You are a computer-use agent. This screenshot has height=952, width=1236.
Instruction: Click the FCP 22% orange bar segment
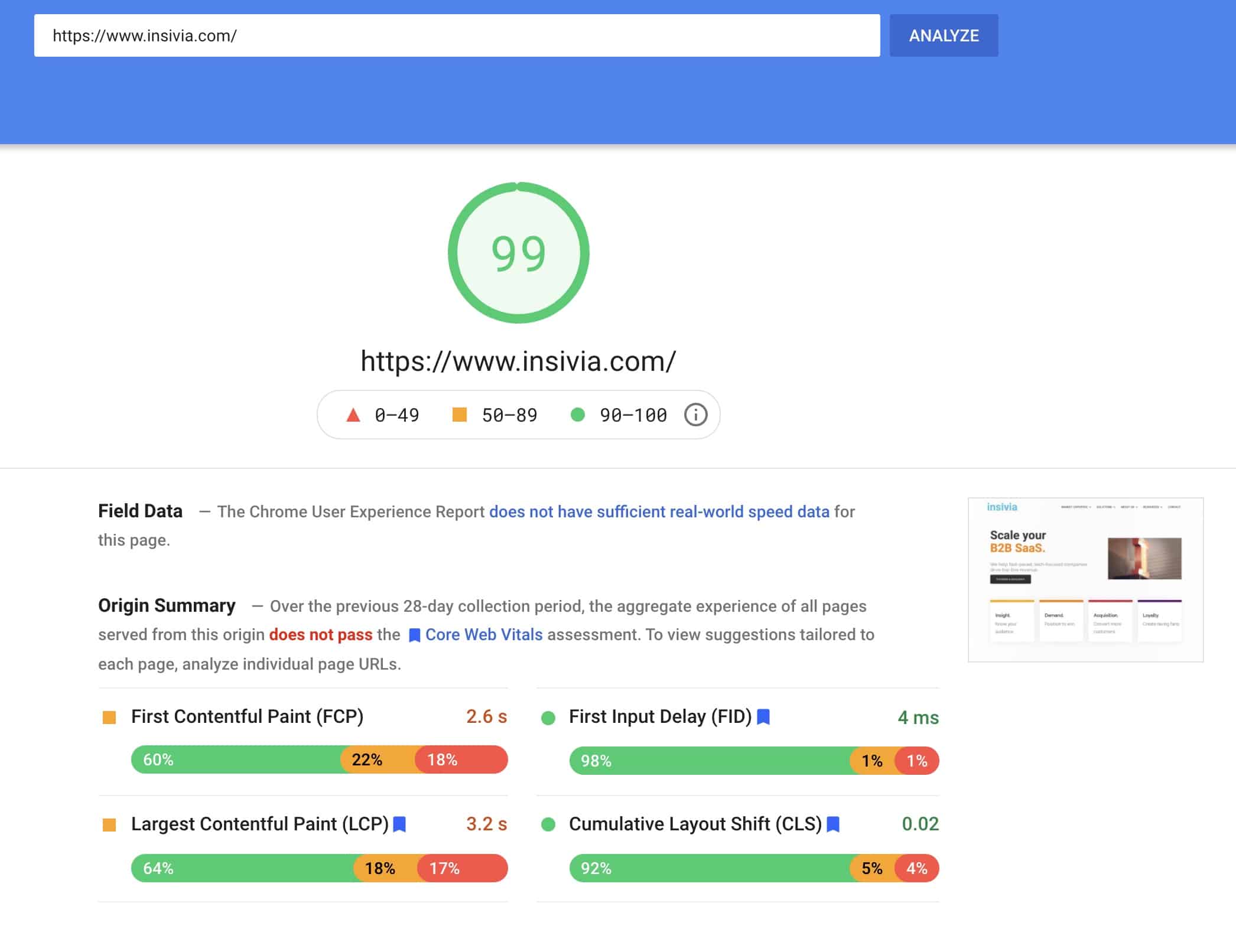coord(378,759)
